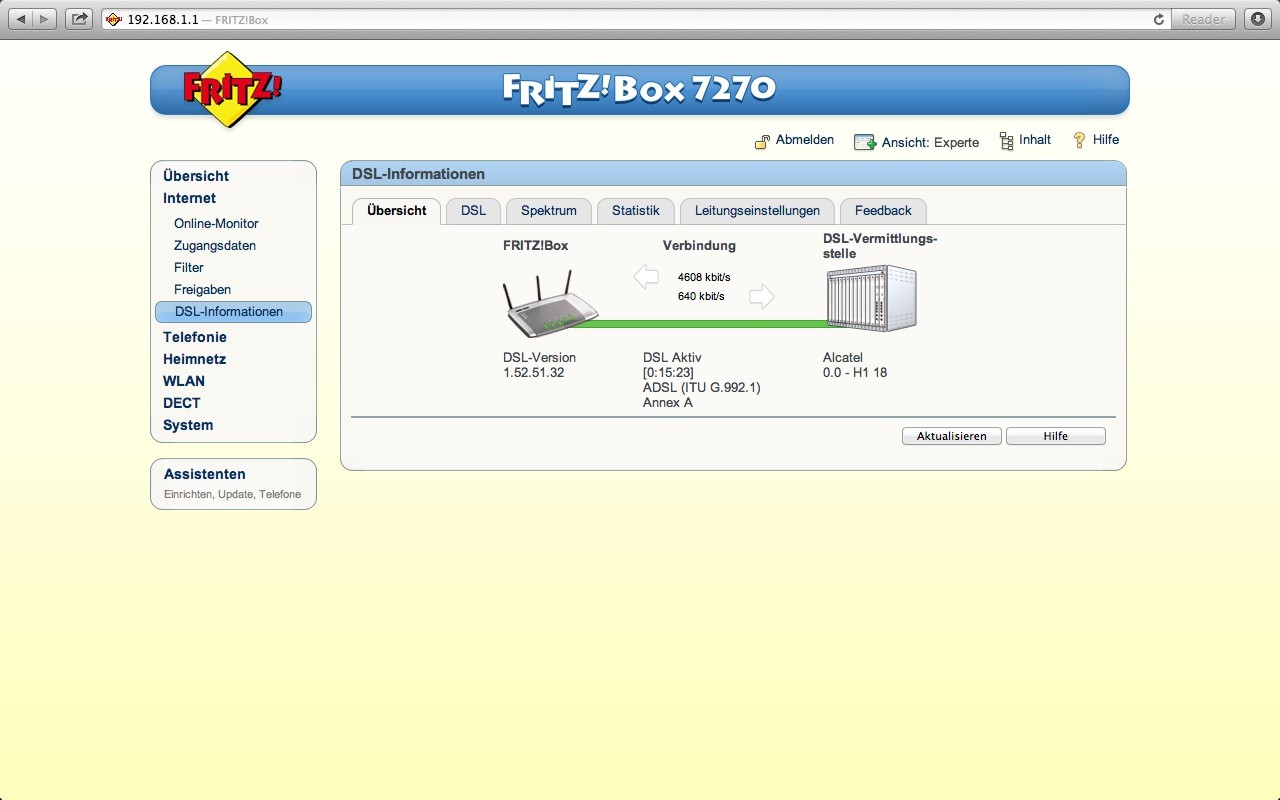Expand the Heimnetz menu section

click(194, 359)
